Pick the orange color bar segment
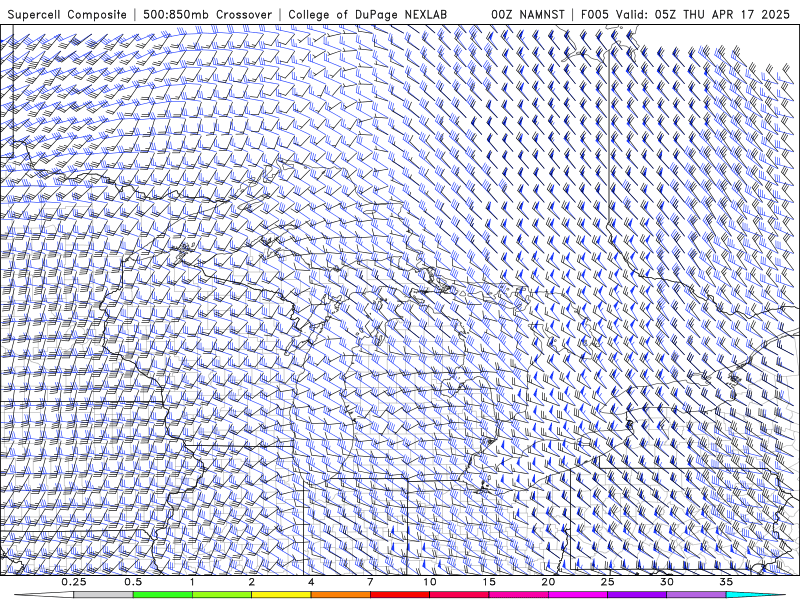Viewport: 800px width, 600px height. [340, 595]
